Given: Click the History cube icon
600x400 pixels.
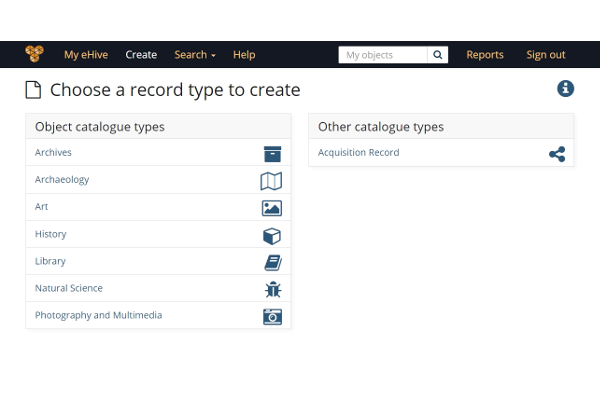Looking at the screenshot, I should tap(272, 236).
